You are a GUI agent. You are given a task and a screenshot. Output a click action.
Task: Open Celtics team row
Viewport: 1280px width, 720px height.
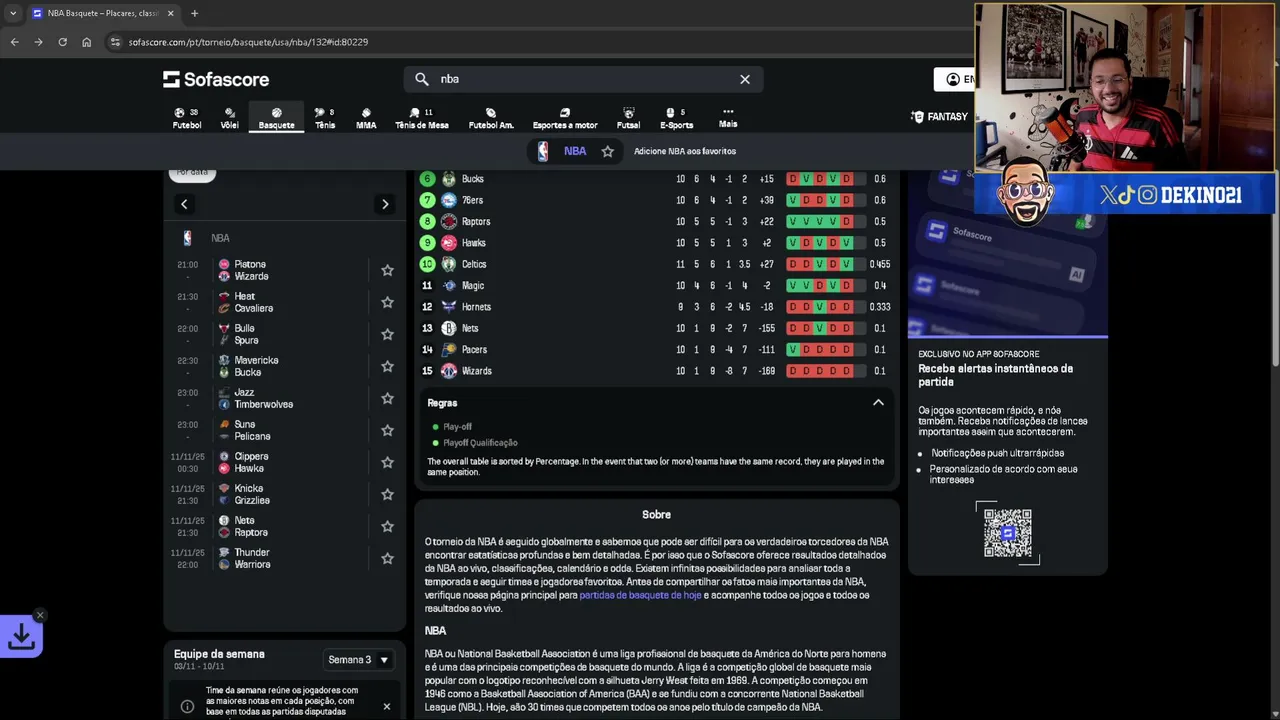point(657,264)
